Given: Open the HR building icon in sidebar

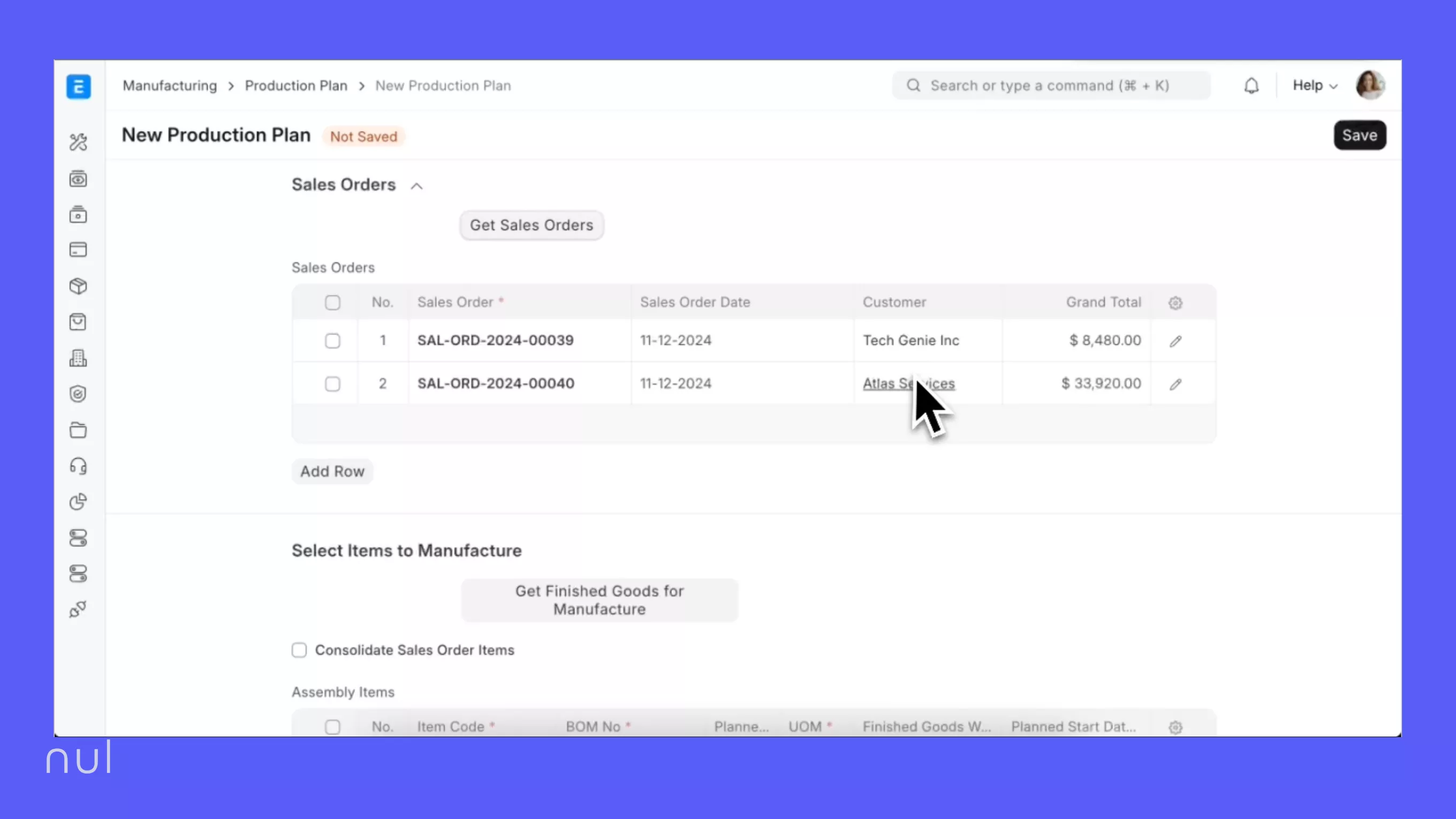Looking at the screenshot, I should click(x=78, y=358).
